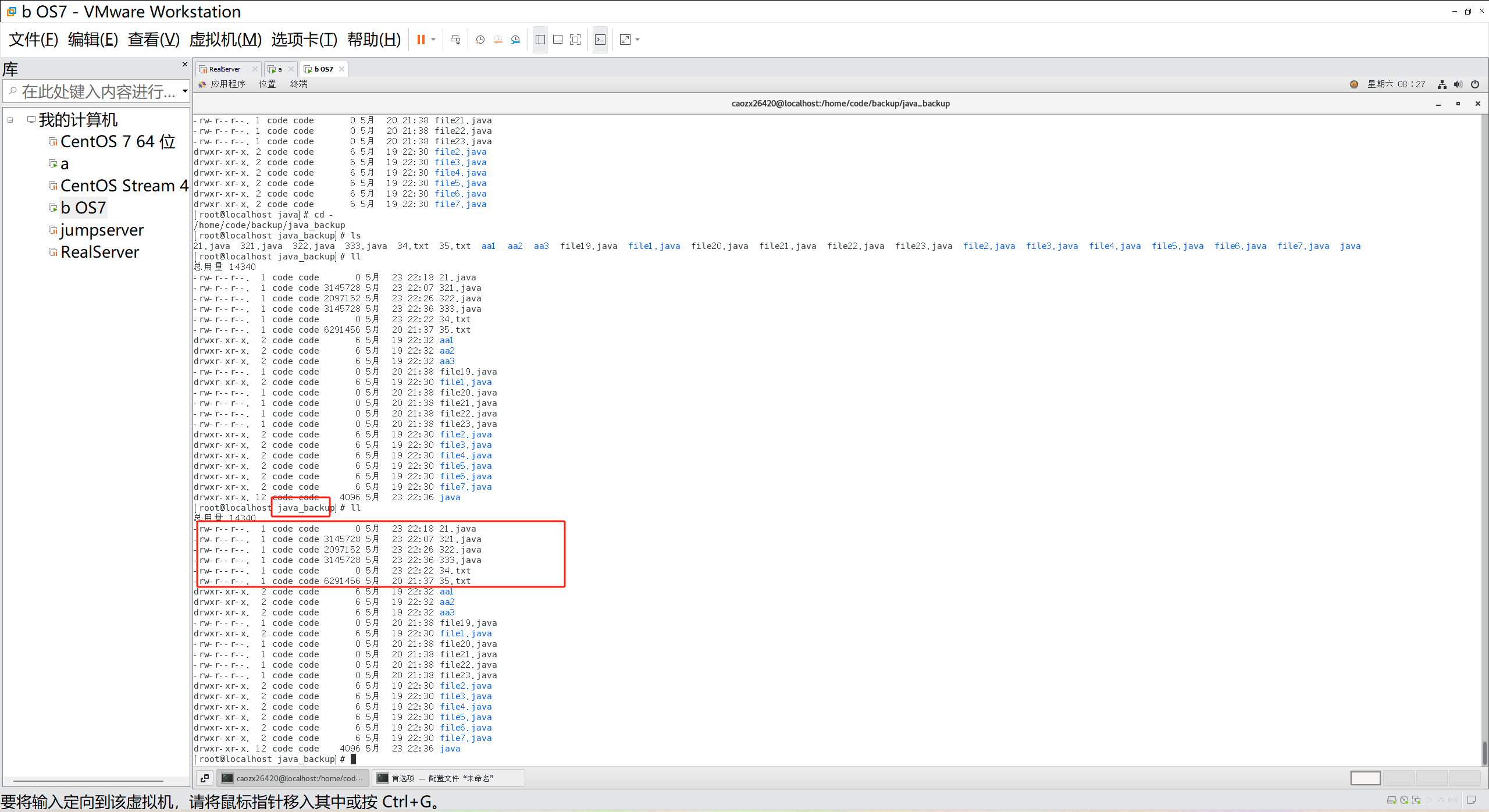This screenshot has width=1489, height=812.
Task: Click the GNOME volume icon
Action: click(1458, 84)
